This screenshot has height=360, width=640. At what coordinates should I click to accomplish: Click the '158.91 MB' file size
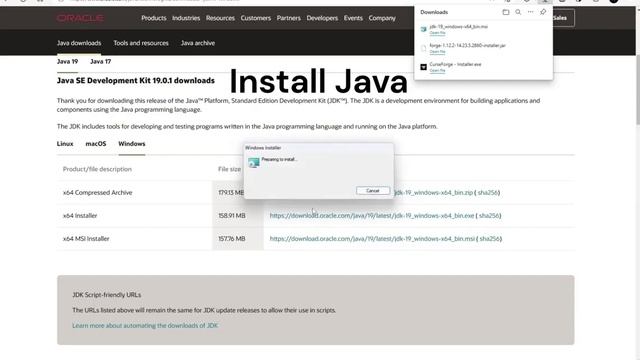[x=232, y=216]
